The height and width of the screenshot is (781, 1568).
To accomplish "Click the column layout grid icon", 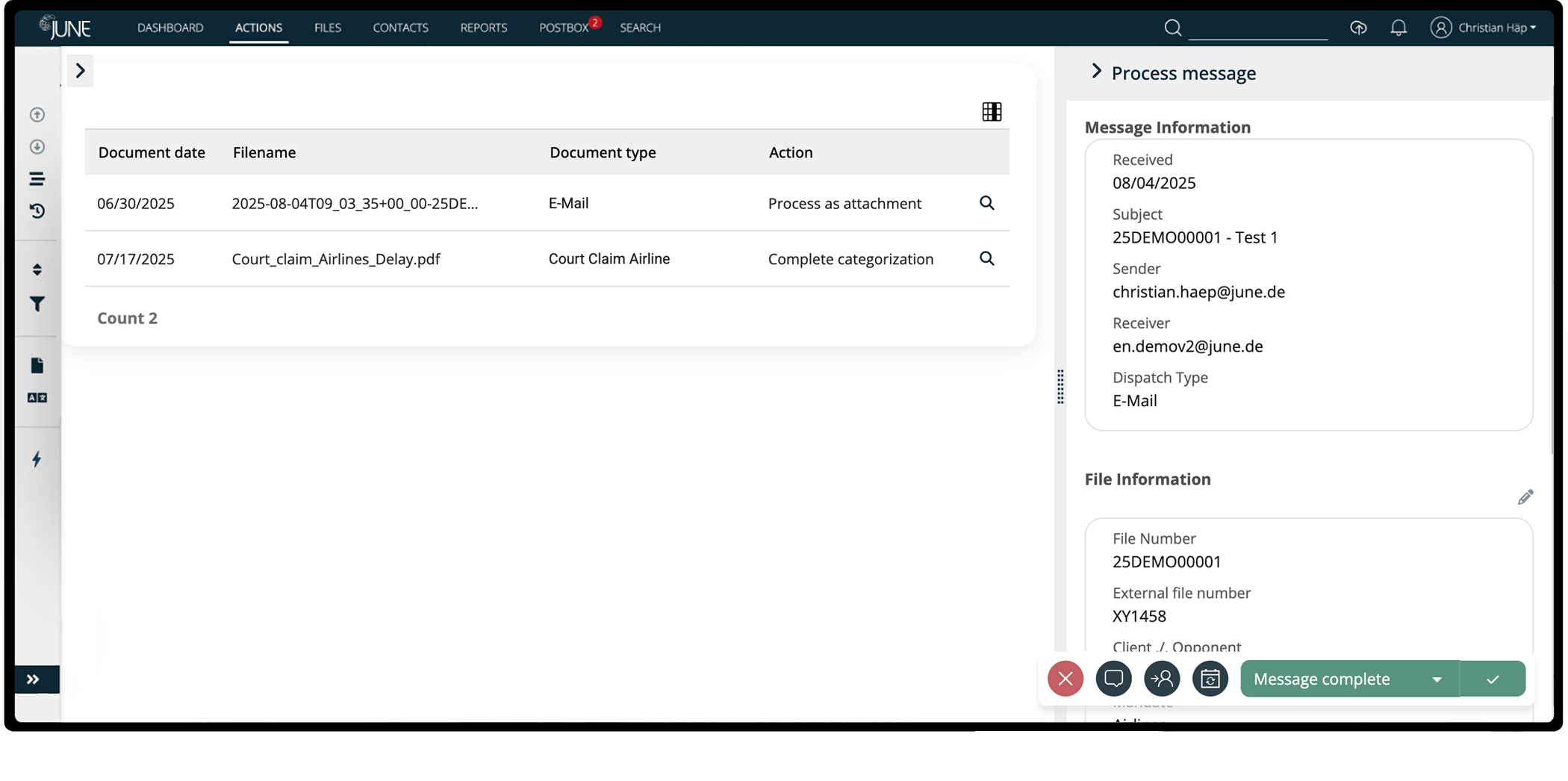I will [992, 112].
